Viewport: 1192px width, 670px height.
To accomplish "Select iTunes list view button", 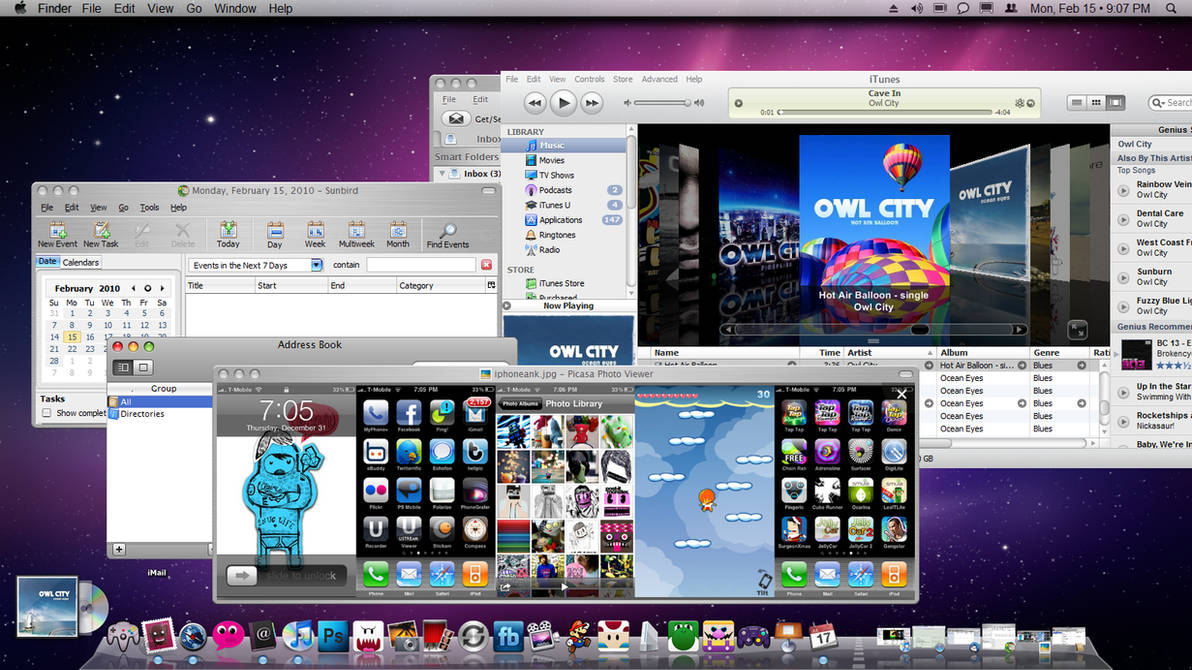I will (1076, 103).
